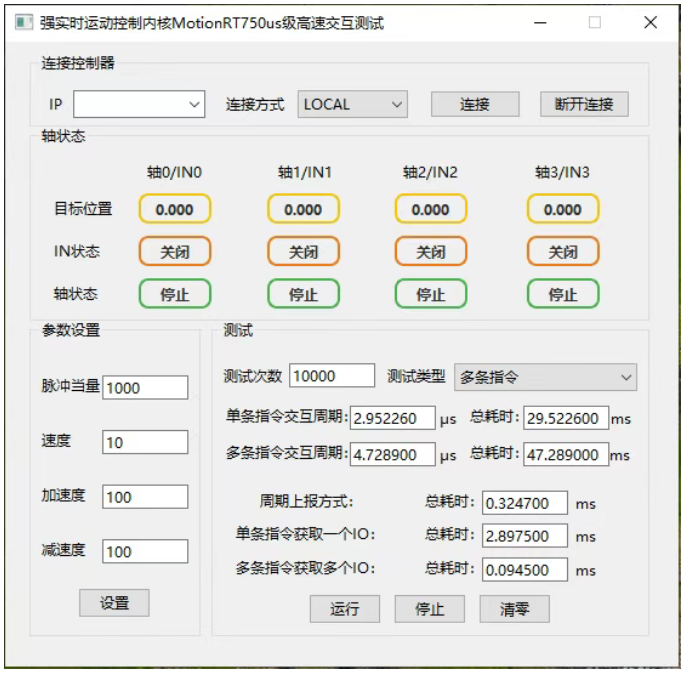
Task: Focus the 减速度 input field
Action: pyautogui.click(x=145, y=551)
